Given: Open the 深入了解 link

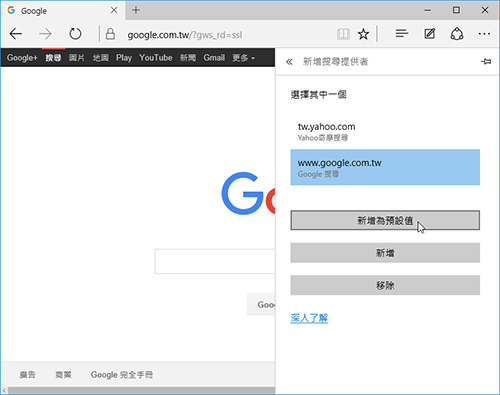Looking at the screenshot, I should pyautogui.click(x=309, y=318).
